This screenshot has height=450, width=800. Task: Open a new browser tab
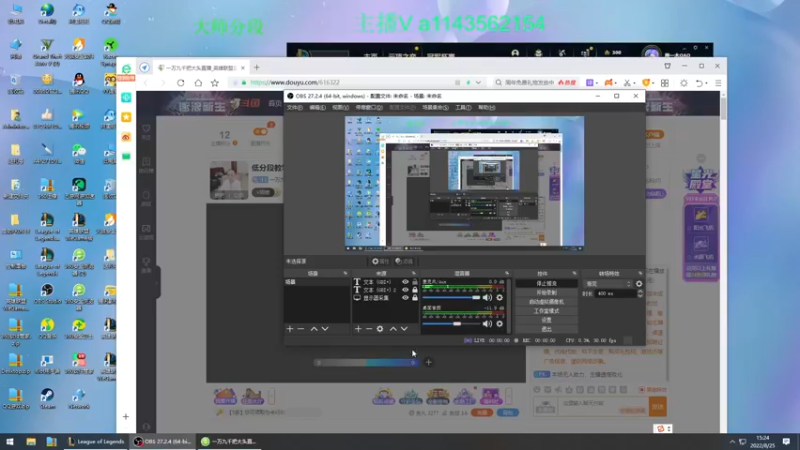[x=257, y=67]
